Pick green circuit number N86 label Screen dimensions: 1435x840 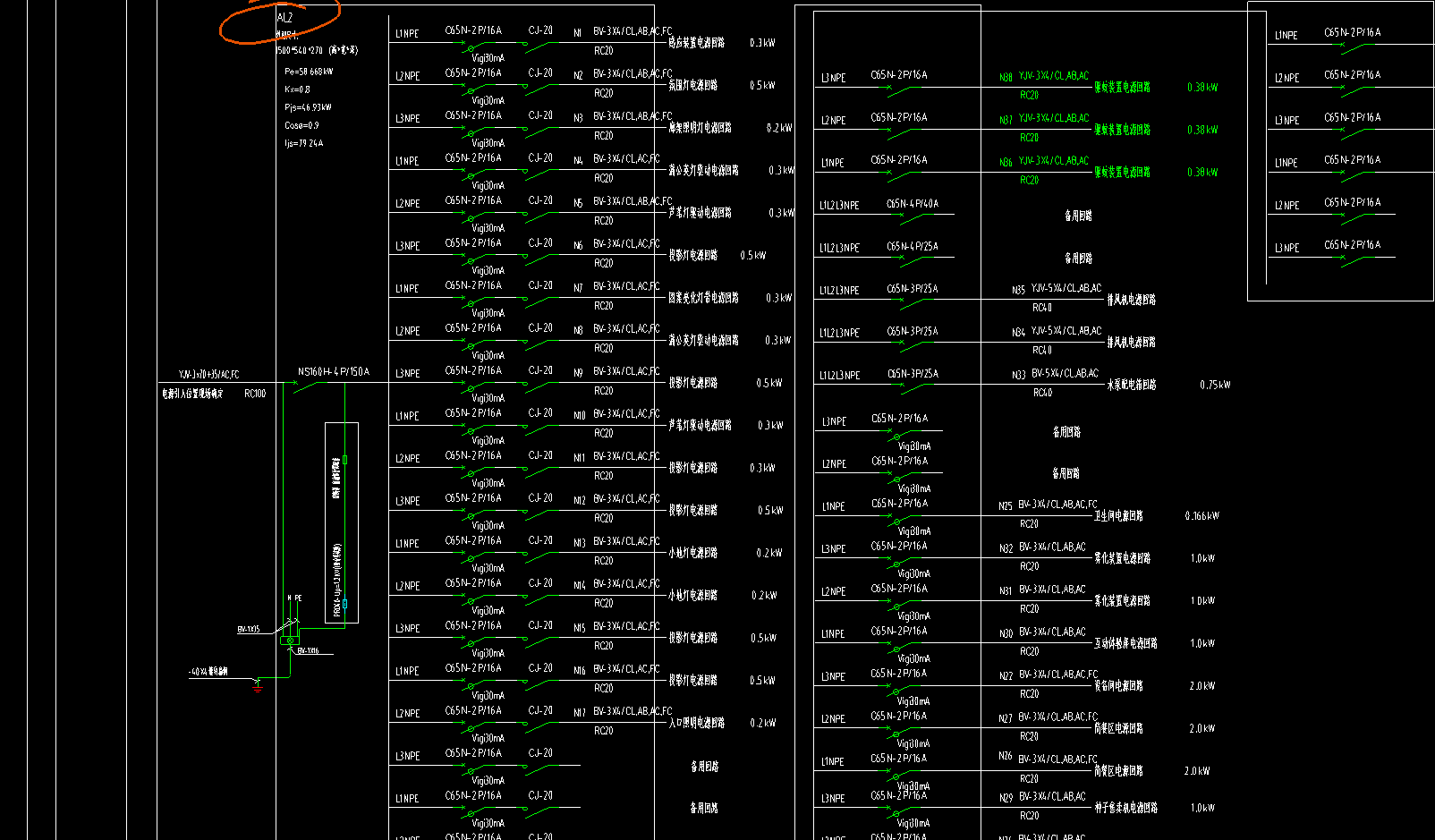[1006, 163]
